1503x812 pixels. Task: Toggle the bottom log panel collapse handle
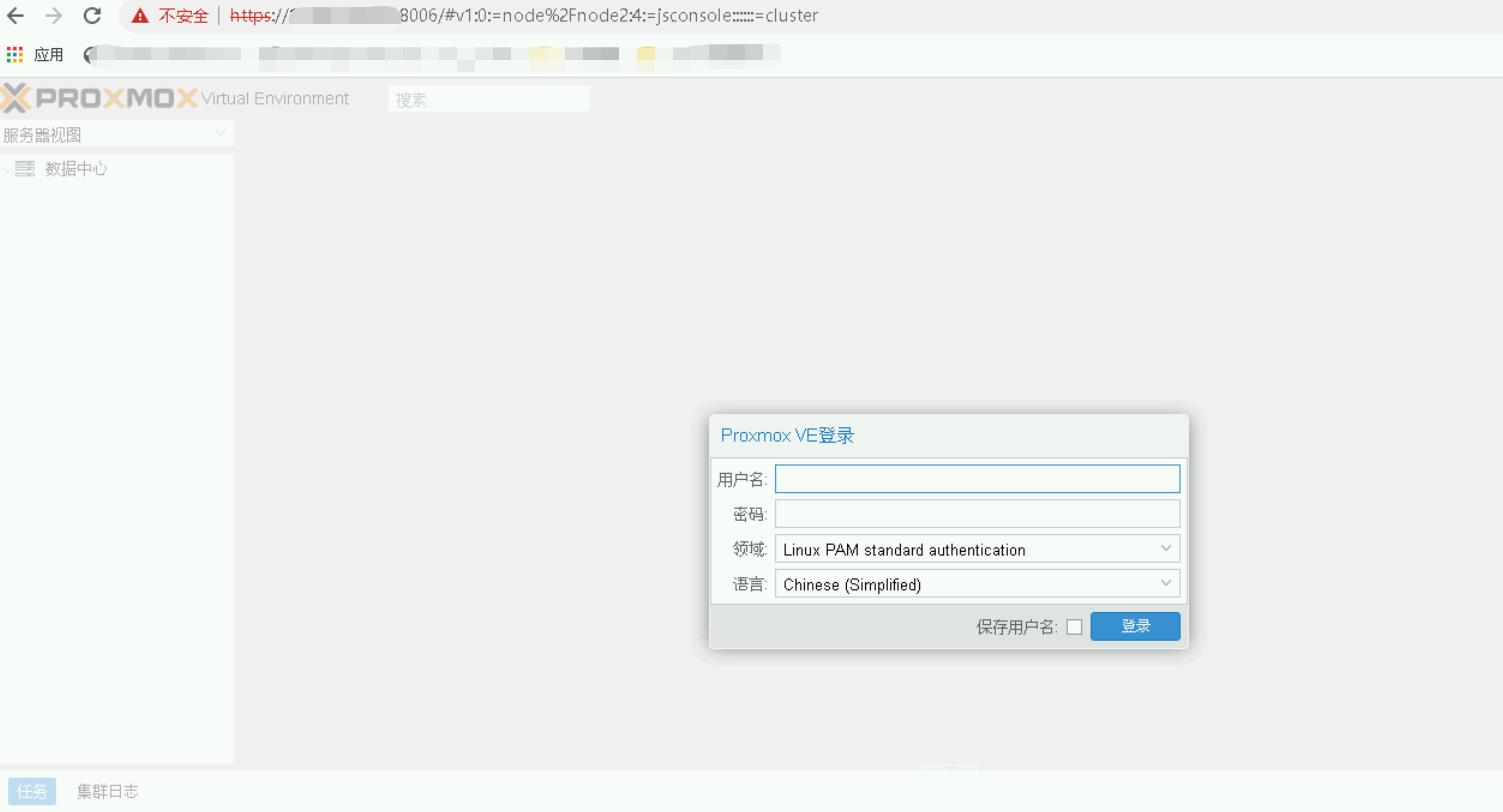[x=949, y=768]
